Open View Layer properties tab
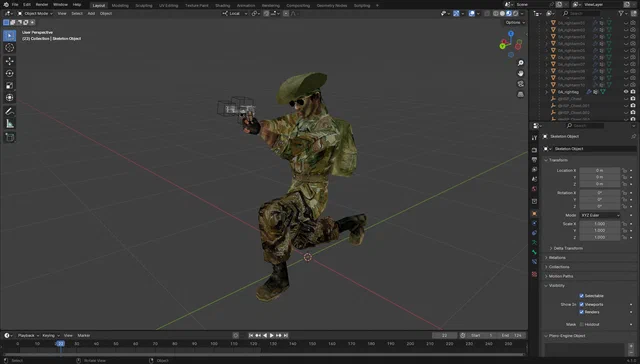 (534, 169)
